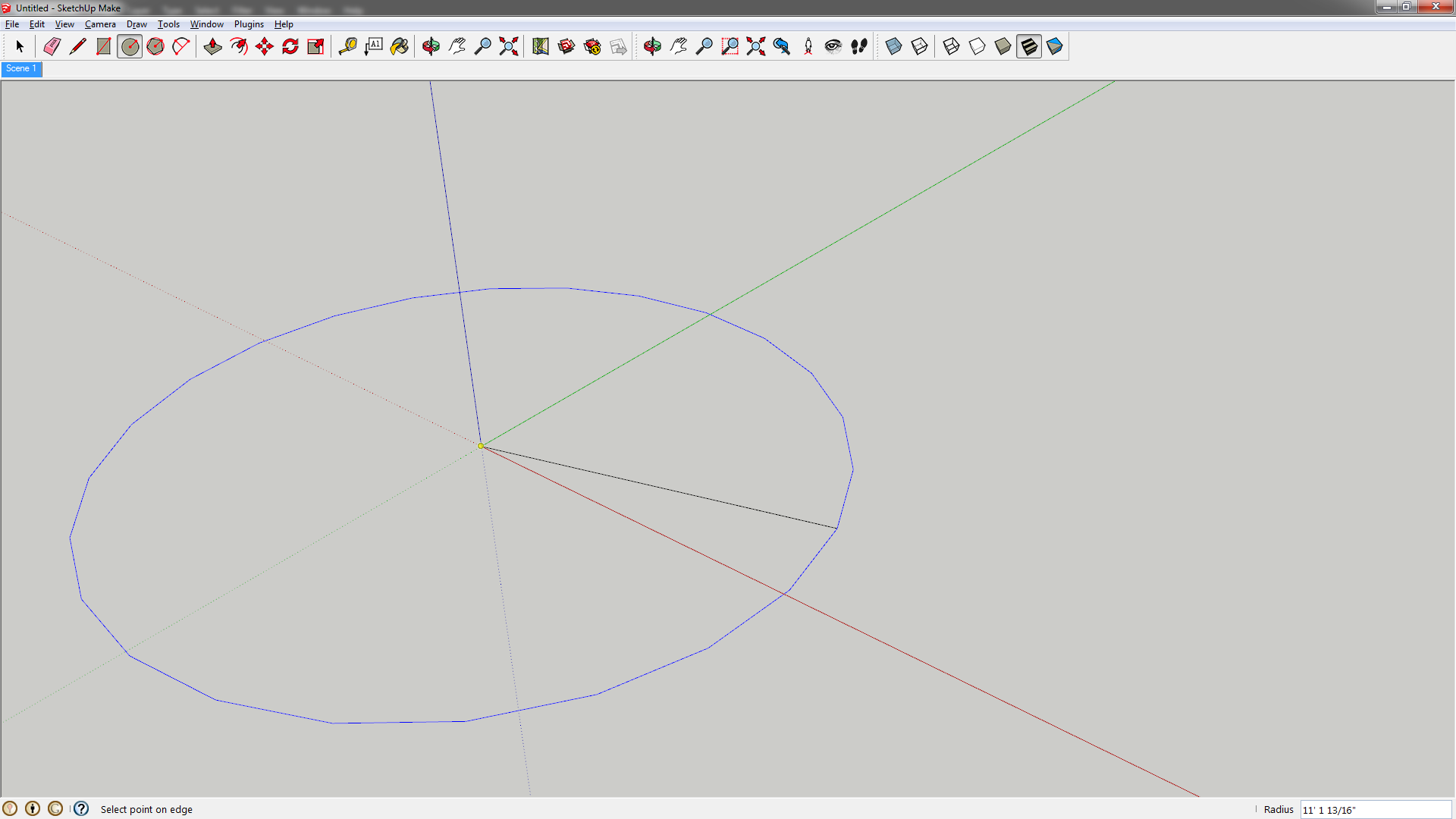
Task: Toggle X-Ray face style
Action: 893,46
